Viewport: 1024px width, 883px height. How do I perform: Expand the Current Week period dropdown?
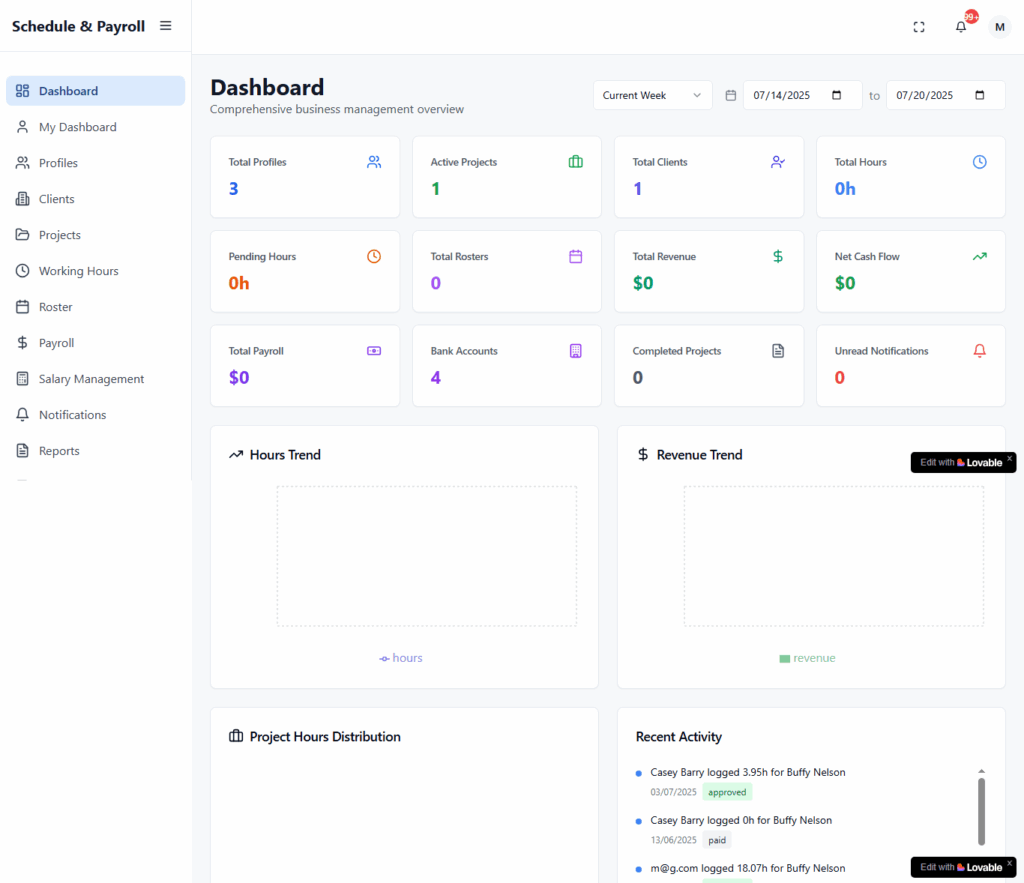coord(652,95)
